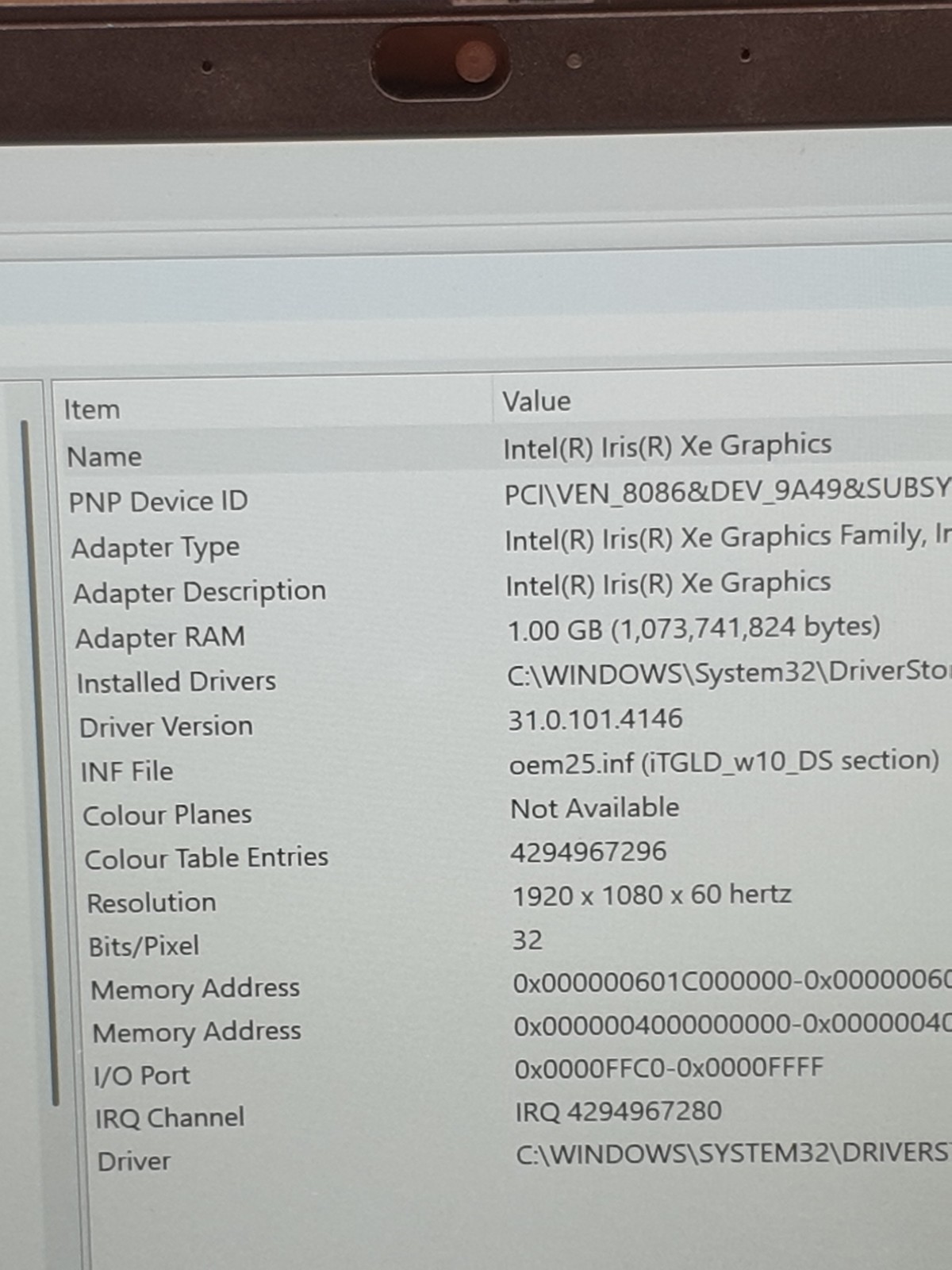Select the Memory Address label beside 0x000000601C000000
Viewport: 952px width, 1270px height.
195,989
